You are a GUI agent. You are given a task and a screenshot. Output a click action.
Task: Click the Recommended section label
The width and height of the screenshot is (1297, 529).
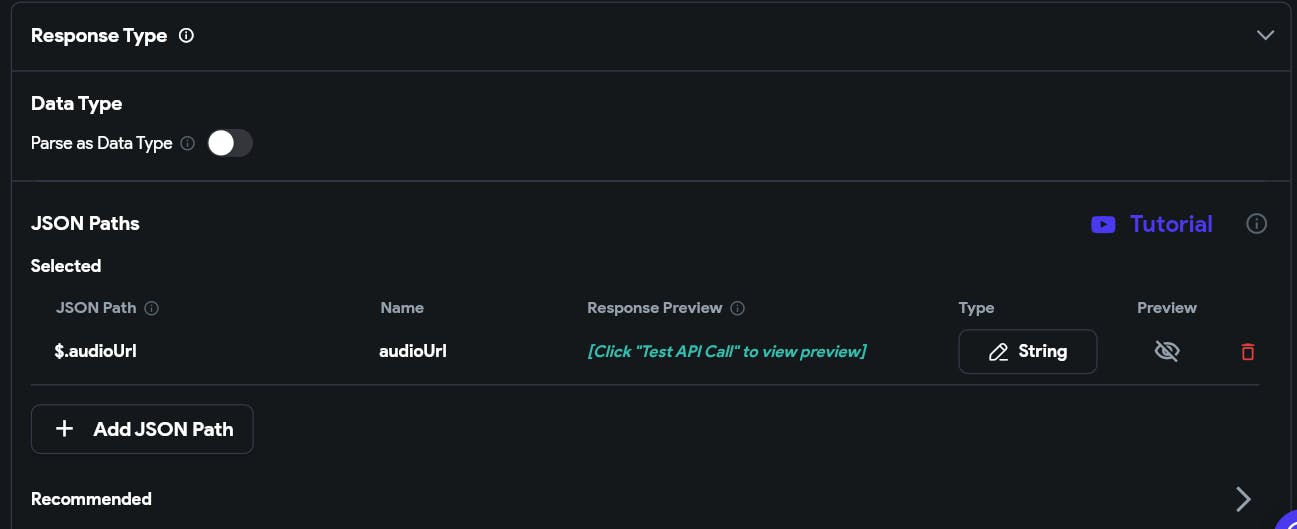point(91,499)
